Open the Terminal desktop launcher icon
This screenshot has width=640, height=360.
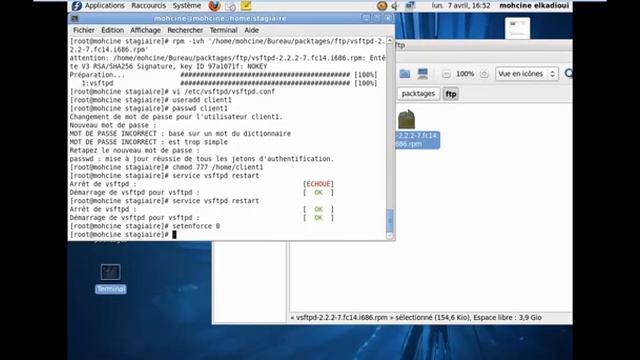click(x=111, y=272)
